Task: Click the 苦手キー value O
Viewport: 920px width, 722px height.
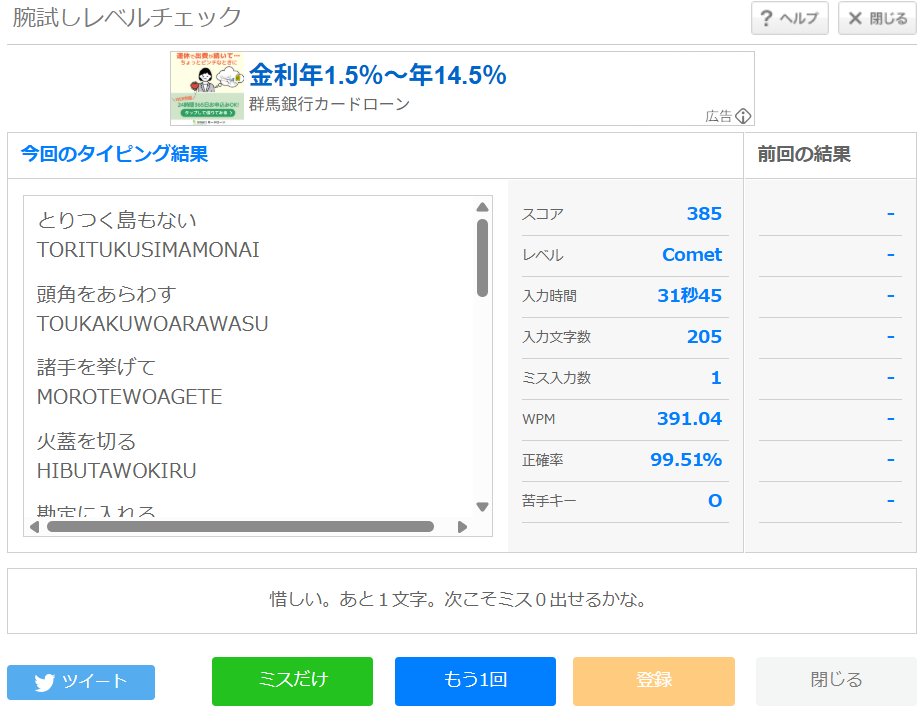Action: [715, 501]
